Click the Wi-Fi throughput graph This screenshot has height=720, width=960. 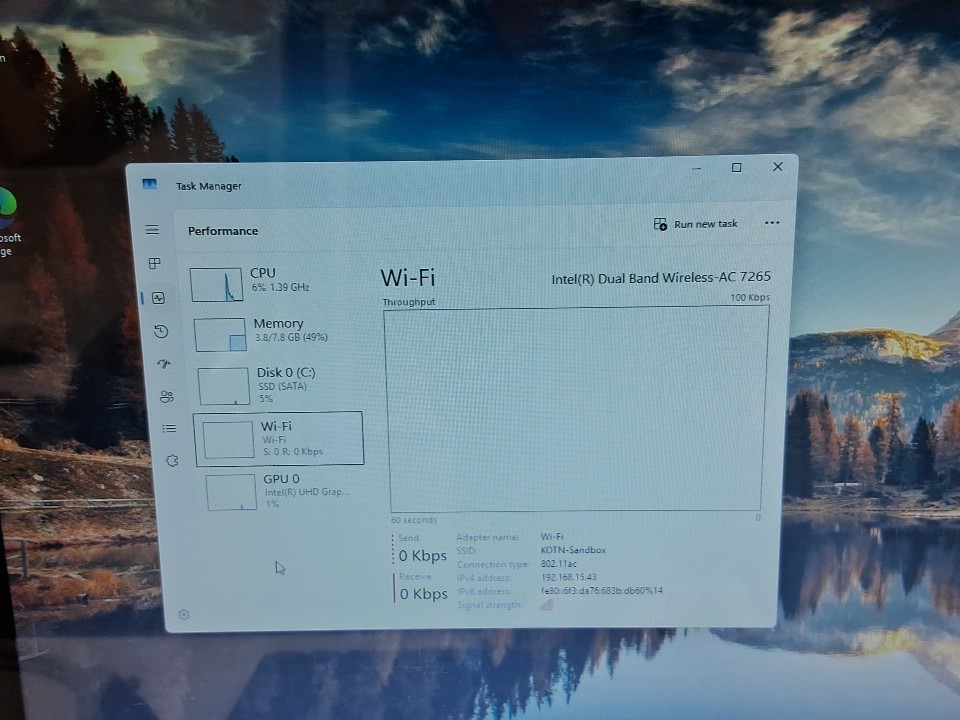tap(575, 408)
